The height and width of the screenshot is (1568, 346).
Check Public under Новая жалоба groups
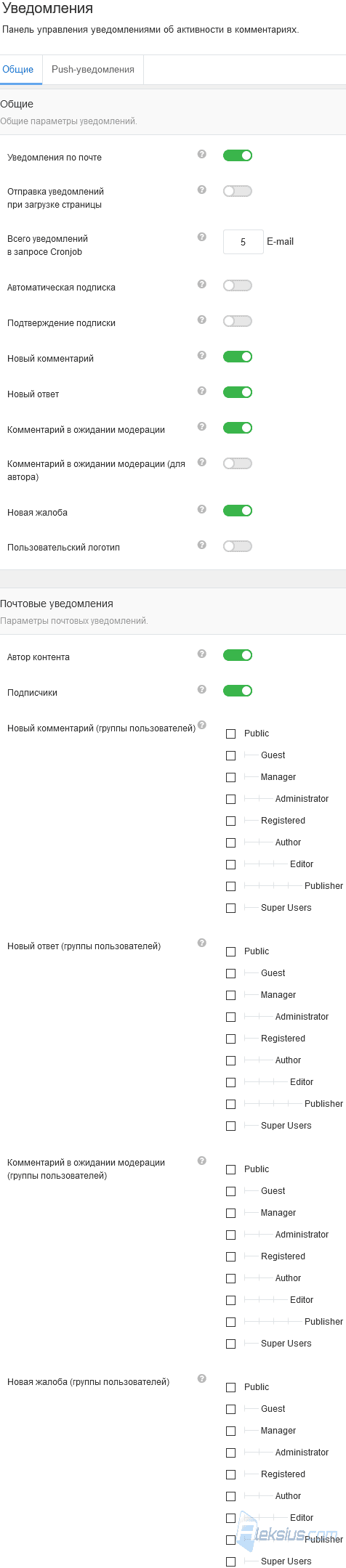click(230, 1387)
